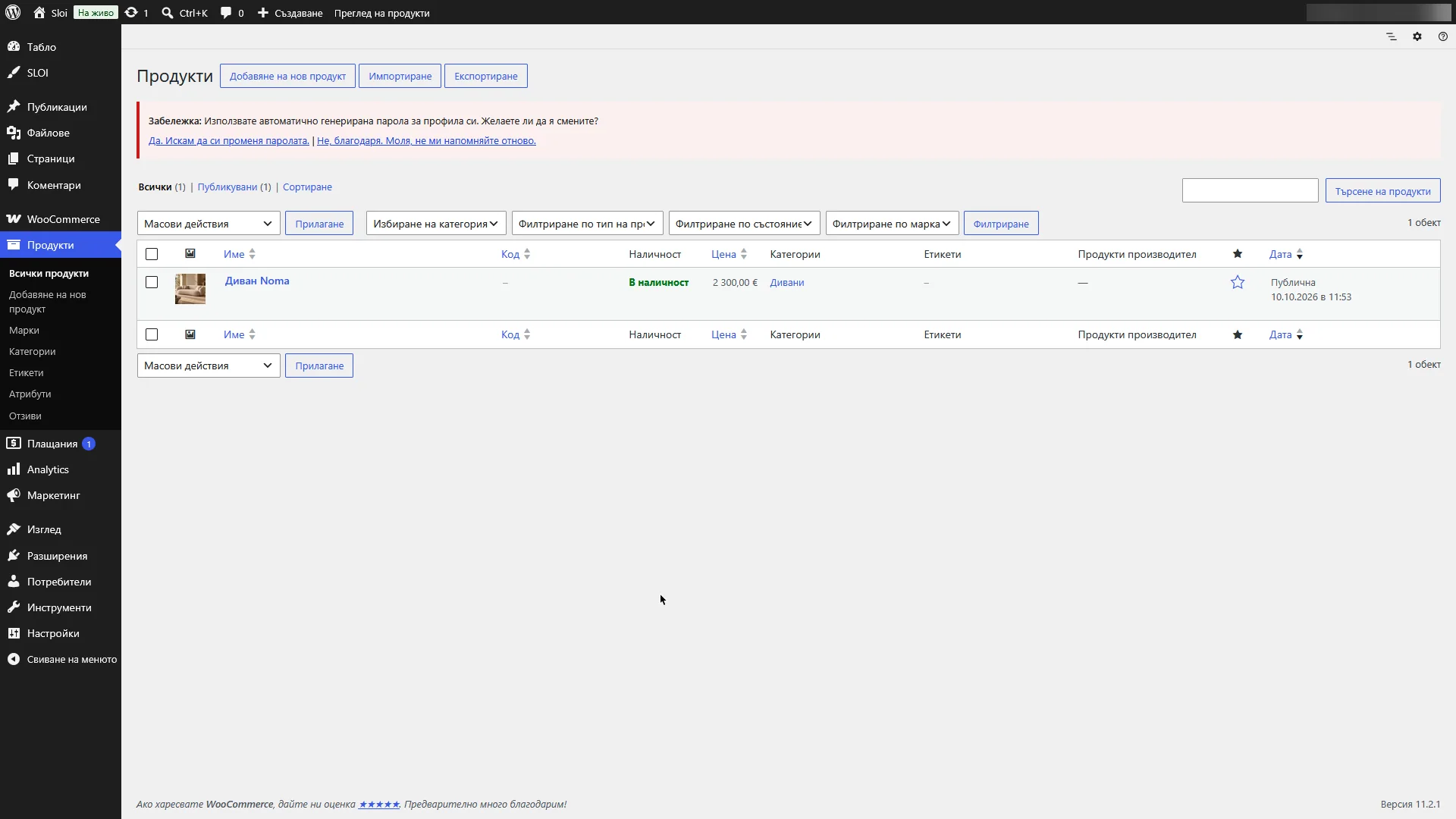The height and width of the screenshot is (819, 1456).
Task: Go to Категории in products submenu
Action: (x=32, y=351)
